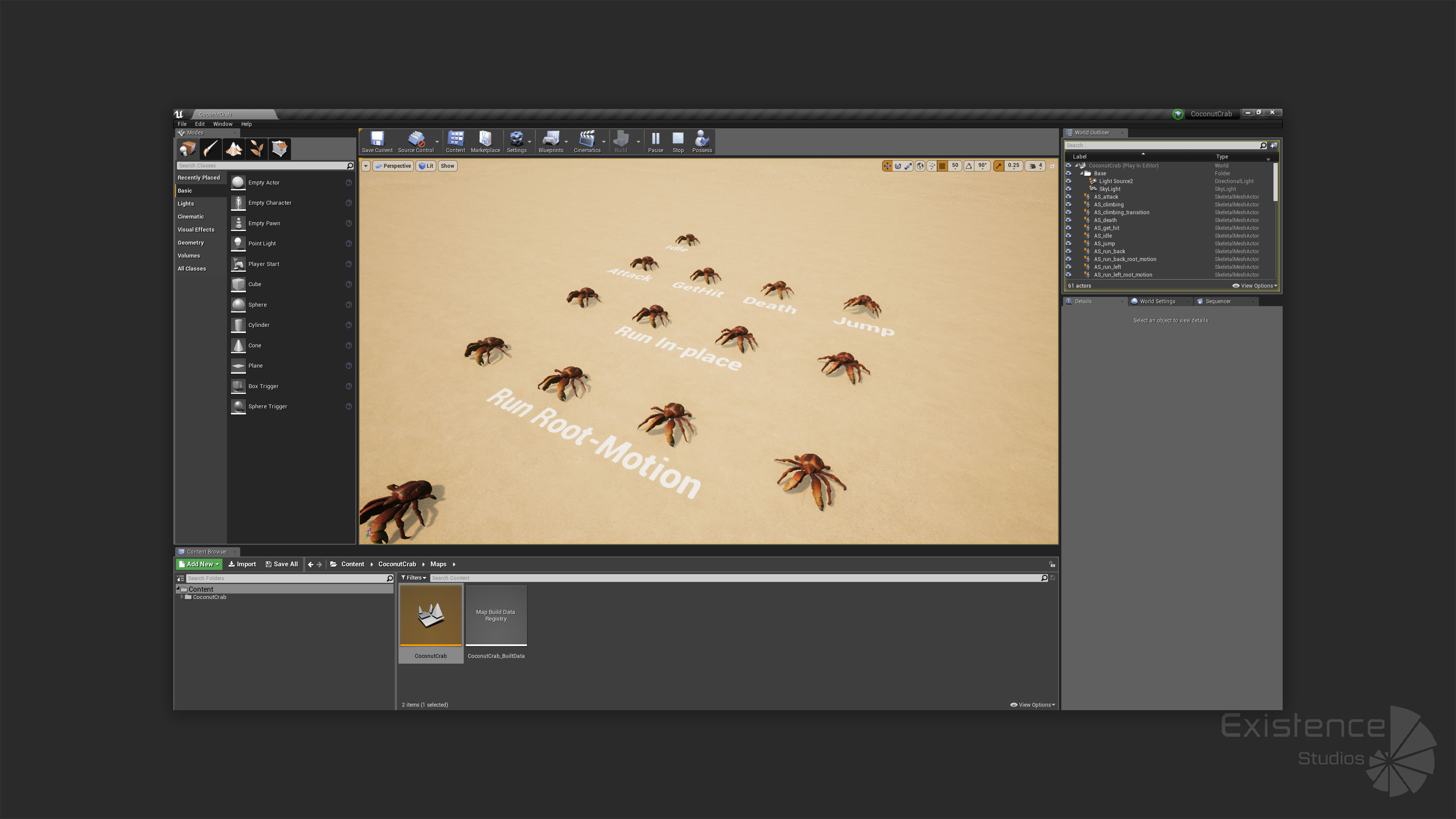This screenshot has width=1456, height=819.
Task: Hide AS_attack actor with eye icon
Action: [x=1068, y=197]
